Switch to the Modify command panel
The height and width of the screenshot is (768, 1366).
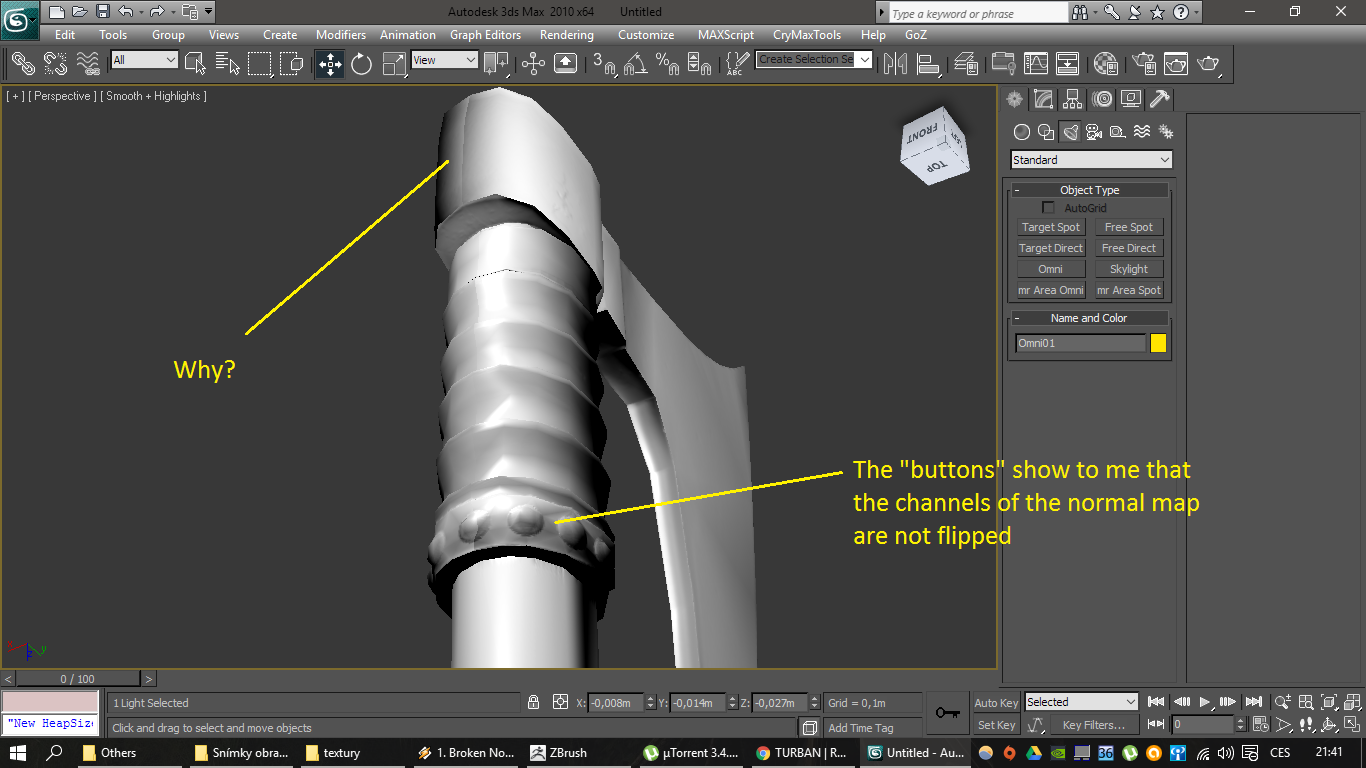1044,99
